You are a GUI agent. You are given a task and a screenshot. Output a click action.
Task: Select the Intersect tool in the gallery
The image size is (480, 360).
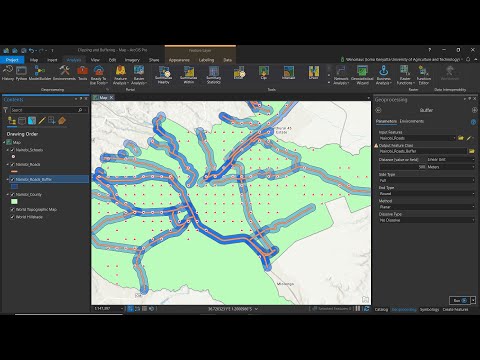(x=289, y=73)
